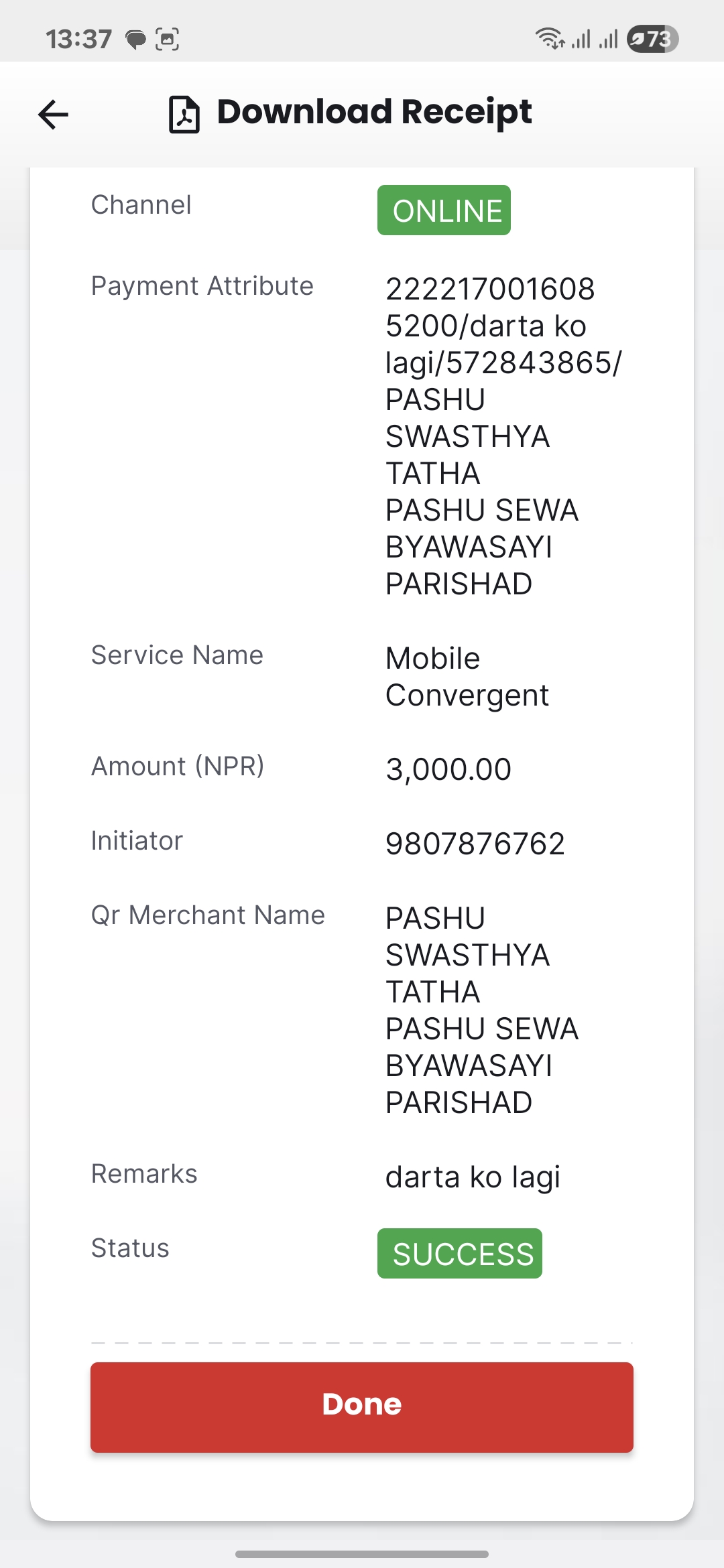The image size is (724, 1568).
Task: Tap the amount value 3,000.00
Action: pos(448,769)
